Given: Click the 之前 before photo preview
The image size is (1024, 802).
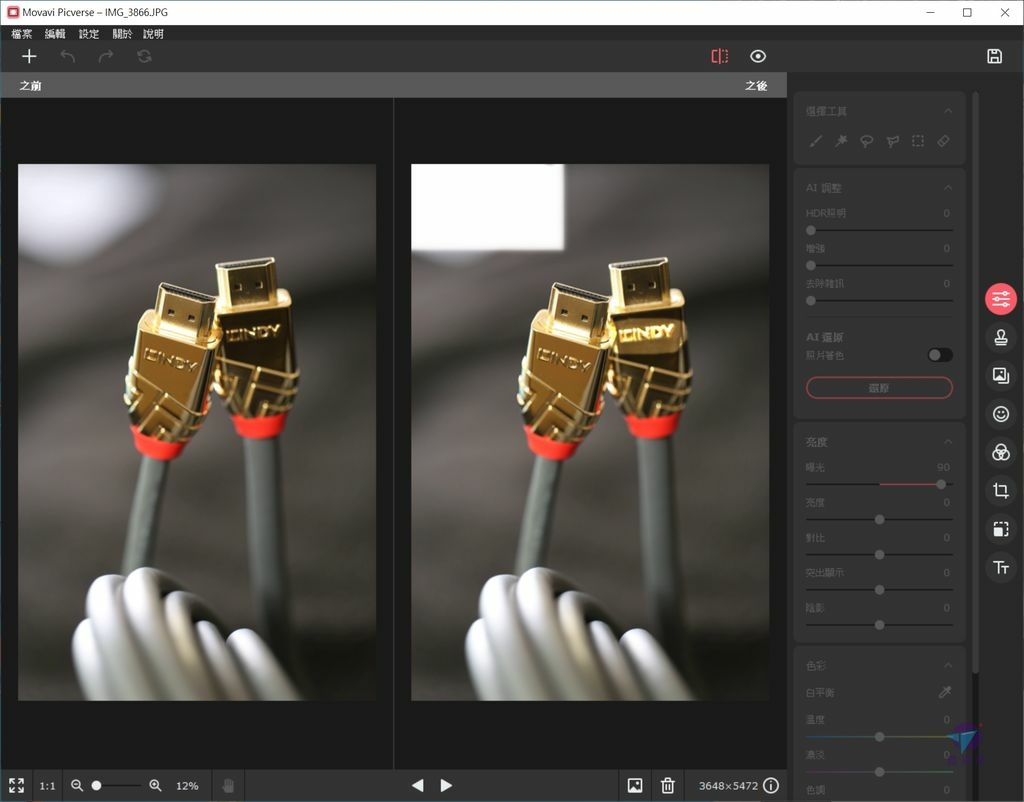Looking at the screenshot, I should [x=197, y=432].
